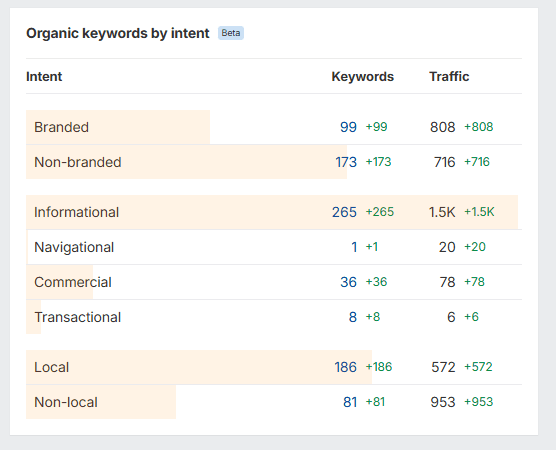Image resolution: width=556 pixels, height=450 pixels.
Task: Click the +265 Informational keywords change
Action: (x=380, y=212)
